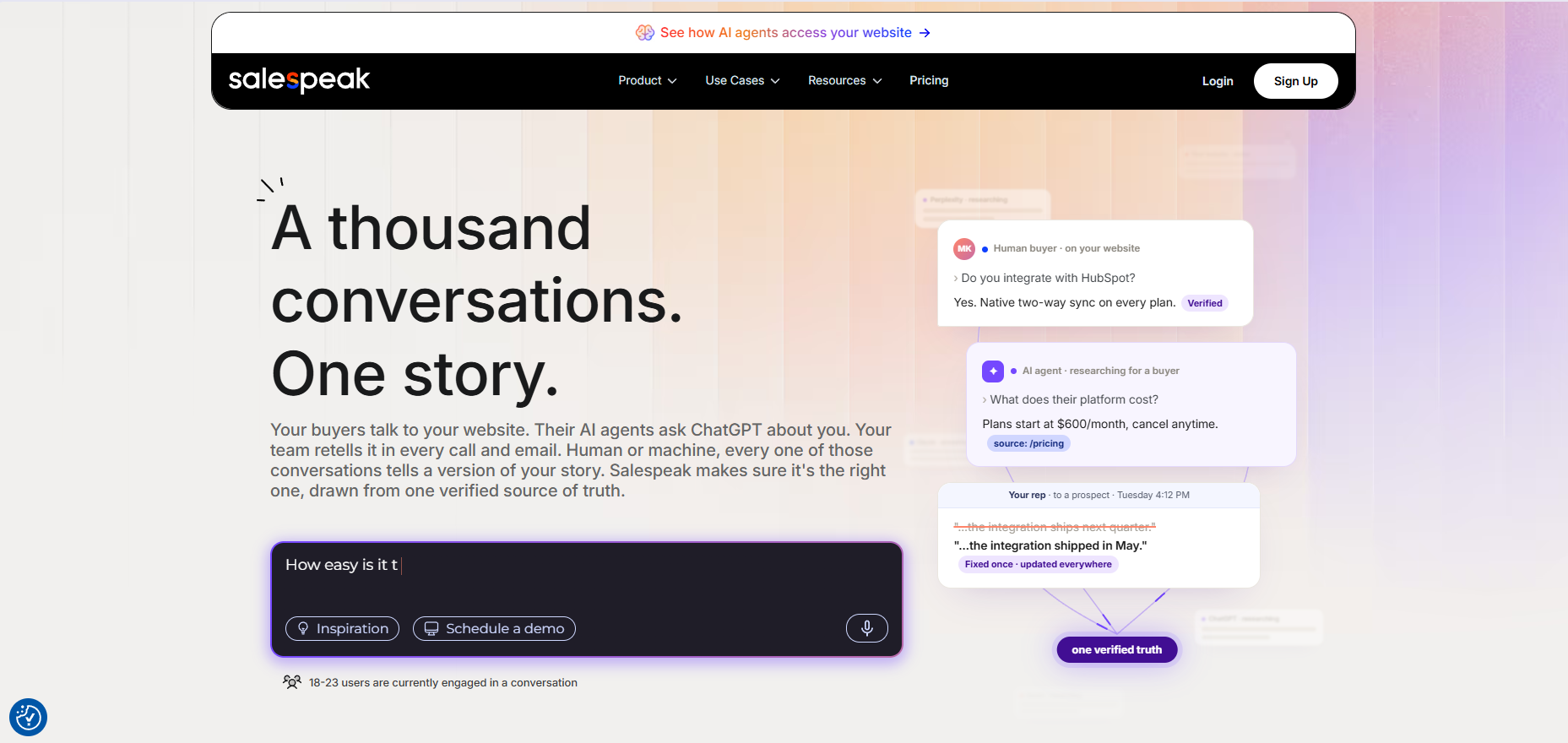Click the Login link
1568x743 pixels.
pyautogui.click(x=1218, y=81)
